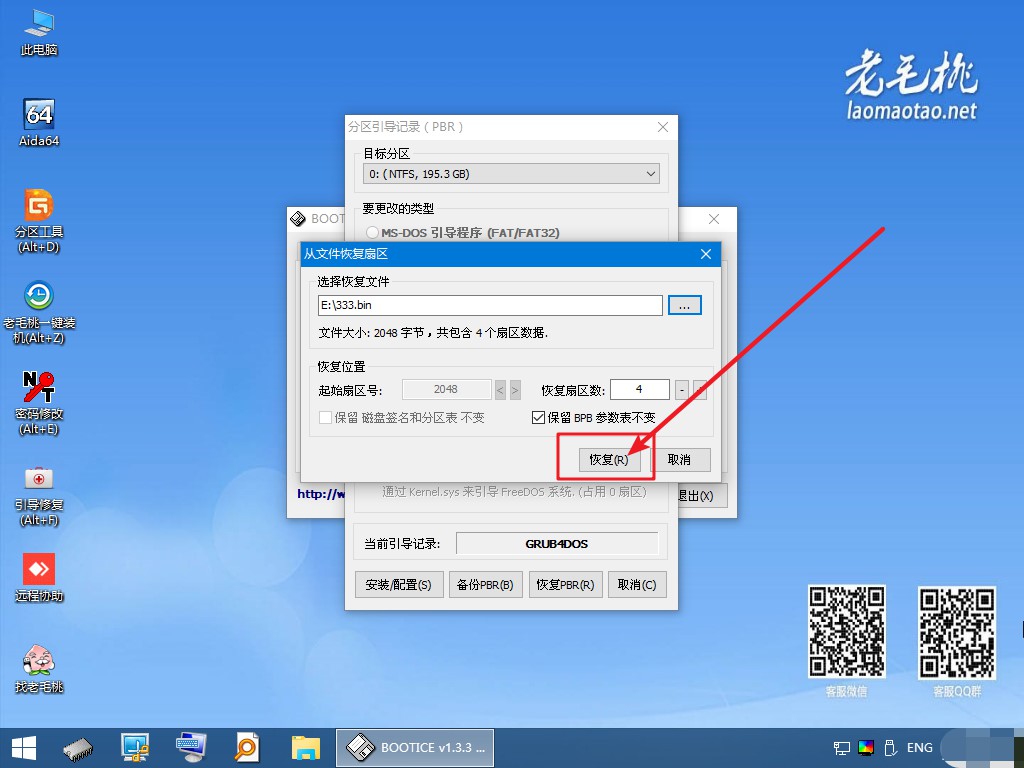Open the monitor with keyboard taskbar icon
Image resolution: width=1024 pixels, height=768 pixels.
click(x=191, y=748)
